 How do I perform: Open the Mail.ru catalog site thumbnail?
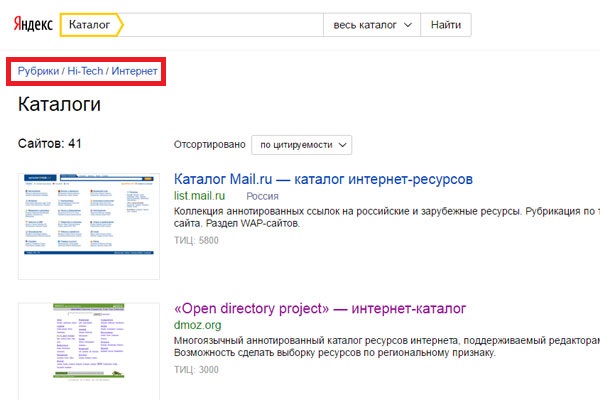point(89,226)
